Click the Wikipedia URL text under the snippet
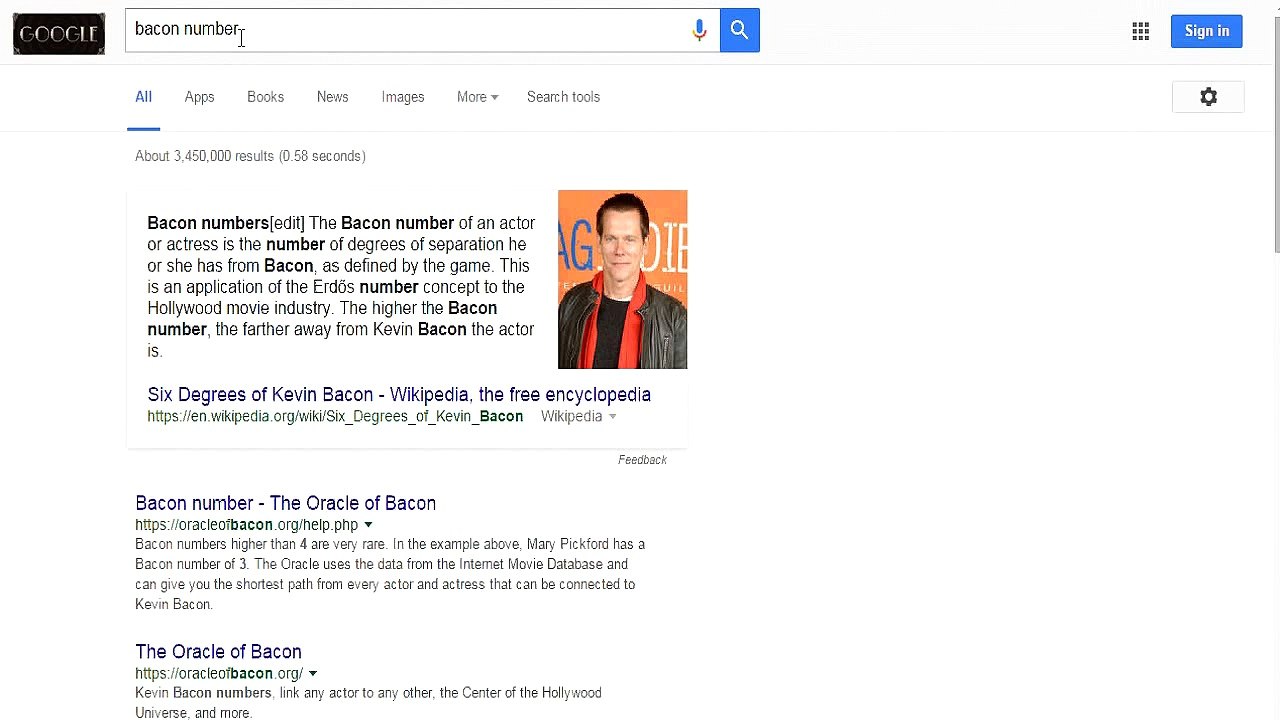Screen dimensions: 1280x720 (335, 417)
